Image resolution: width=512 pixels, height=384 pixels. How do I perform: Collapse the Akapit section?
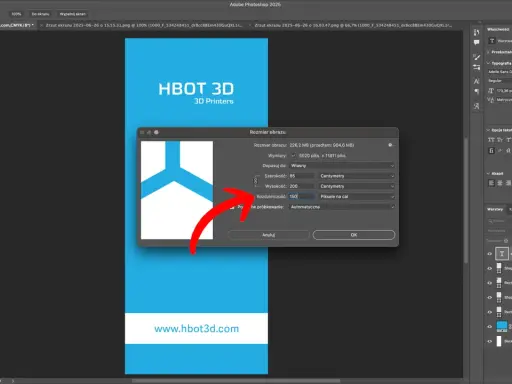click(489, 173)
